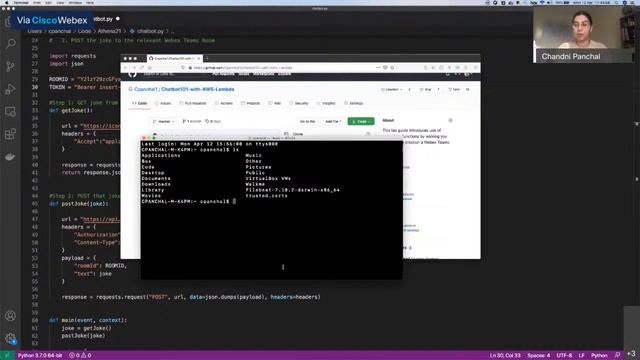Open 1 branch link on GitHub
The height and width of the screenshot is (360, 640).
(x=191, y=122)
